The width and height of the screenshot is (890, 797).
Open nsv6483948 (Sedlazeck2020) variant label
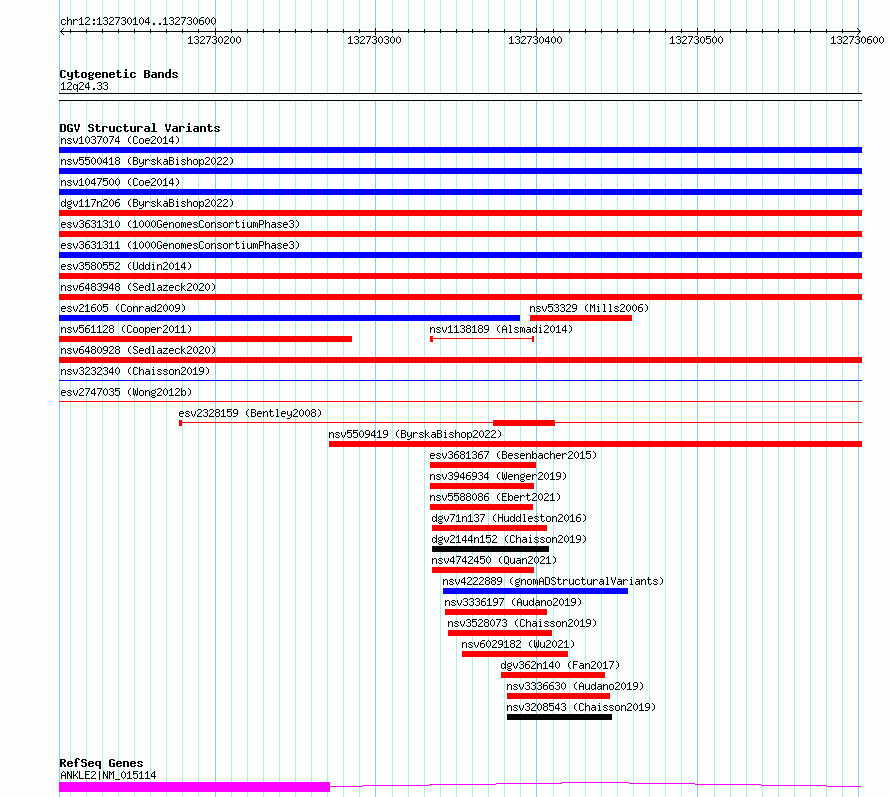point(138,287)
